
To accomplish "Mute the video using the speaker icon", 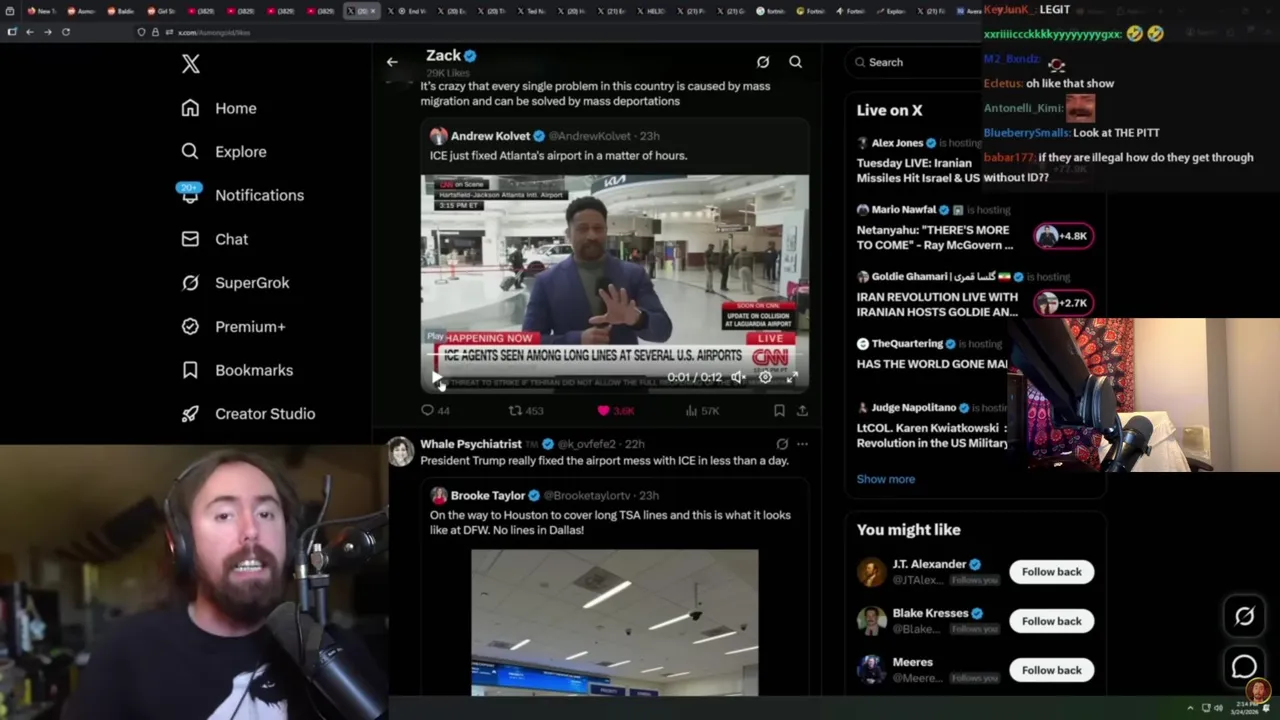I will 737,377.
